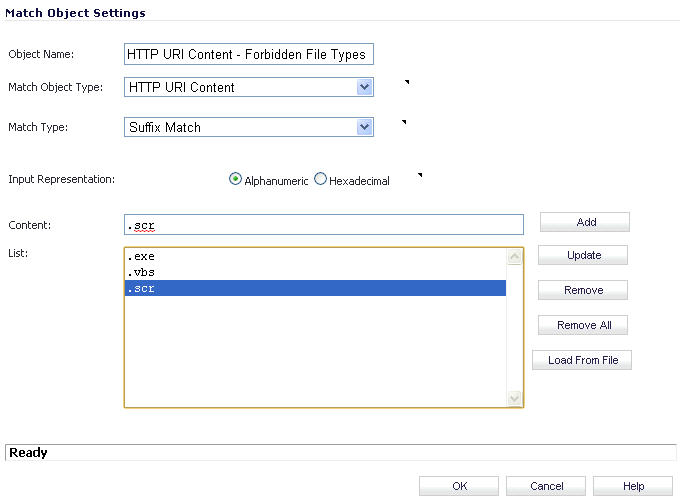Focus the Content input field
The image size is (680, 501).
pyautogui.click(x=324, y=225)
